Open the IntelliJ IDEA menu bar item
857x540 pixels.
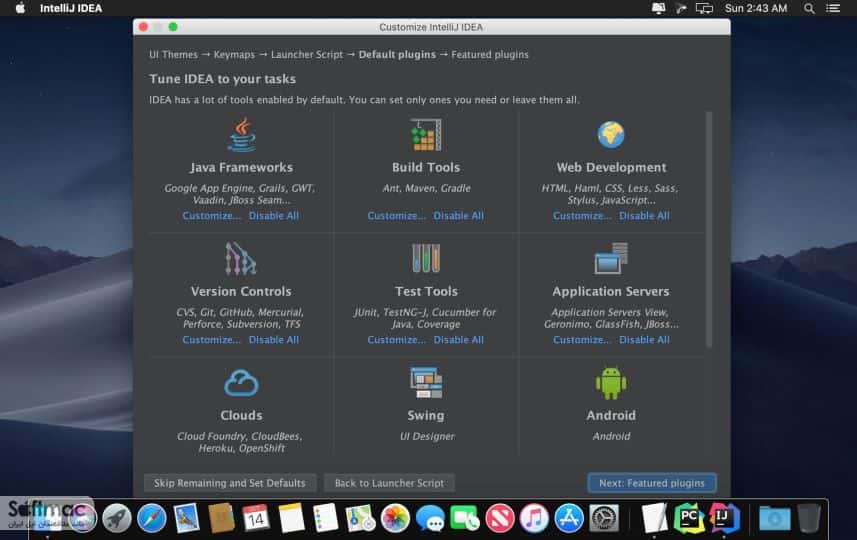click(x=71, y=8)
